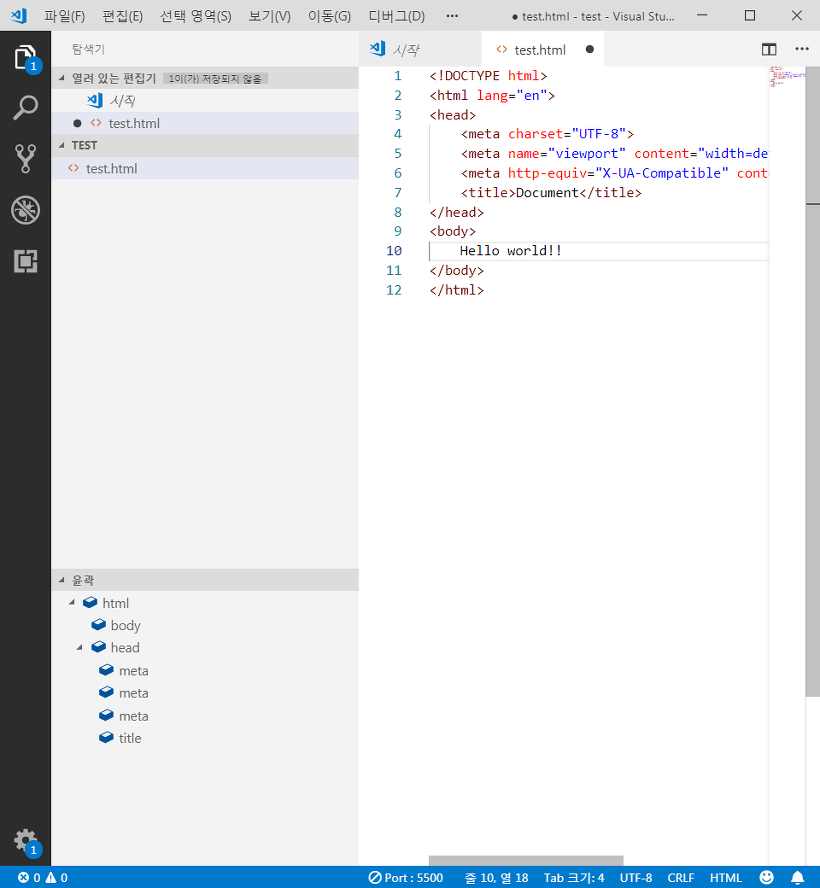Click file icon of test.html under open editors
The height and width of the screenshot is (888, 820).
(x=96, y=123)
